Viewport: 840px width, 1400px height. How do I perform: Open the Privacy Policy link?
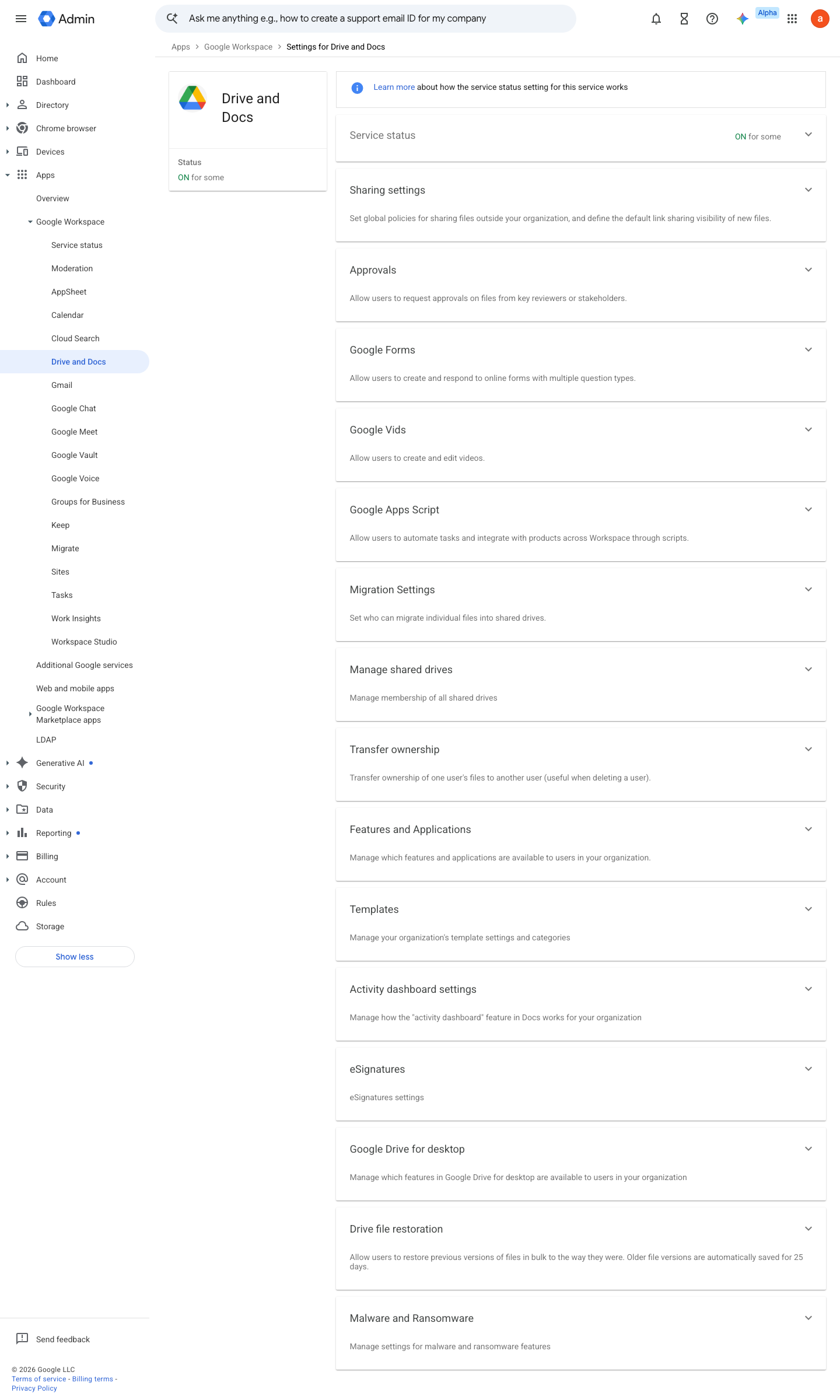34,1388
